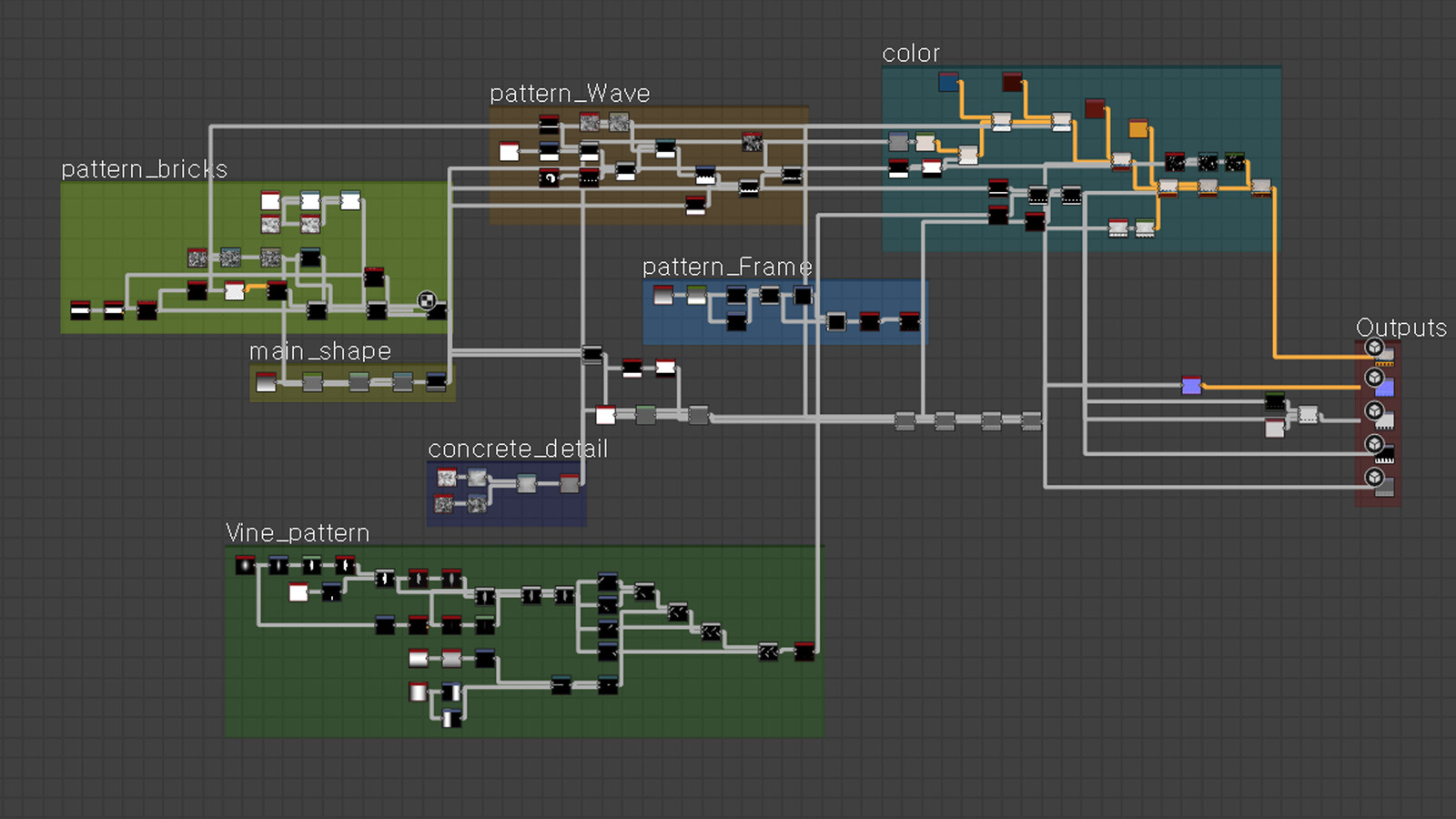Select the dark gray bottom output node
This screenshot has width=1456, height=819.
coord(1384,488)
